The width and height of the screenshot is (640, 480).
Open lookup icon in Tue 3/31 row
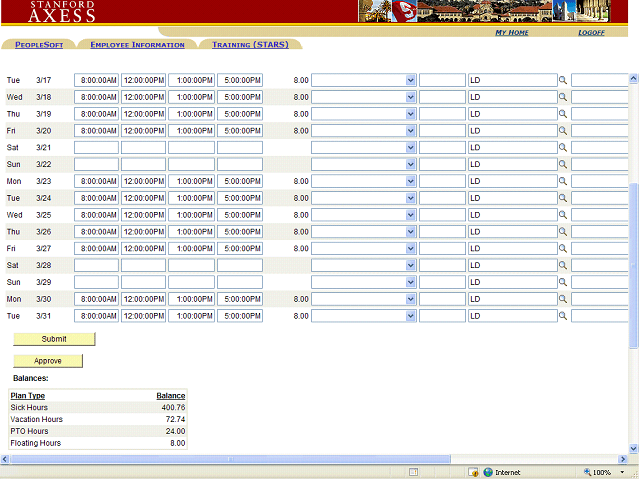click(563, 316)
